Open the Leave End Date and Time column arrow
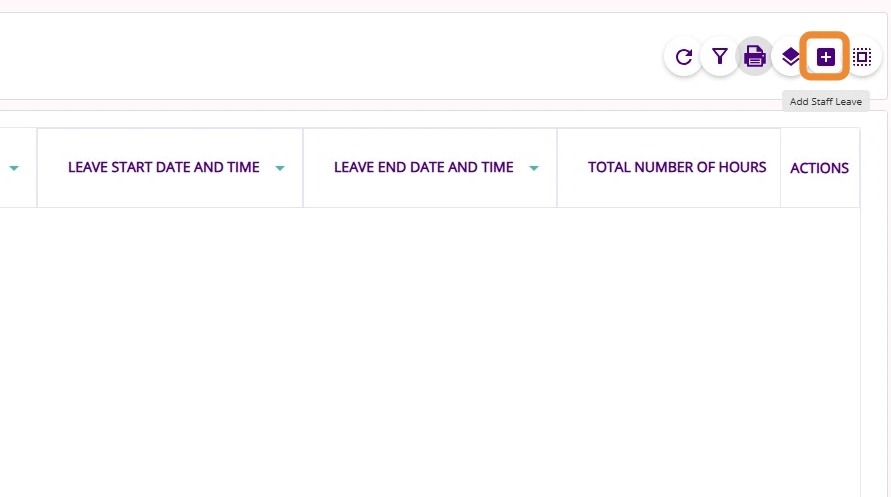891x497 pixels. click(534, 168)
